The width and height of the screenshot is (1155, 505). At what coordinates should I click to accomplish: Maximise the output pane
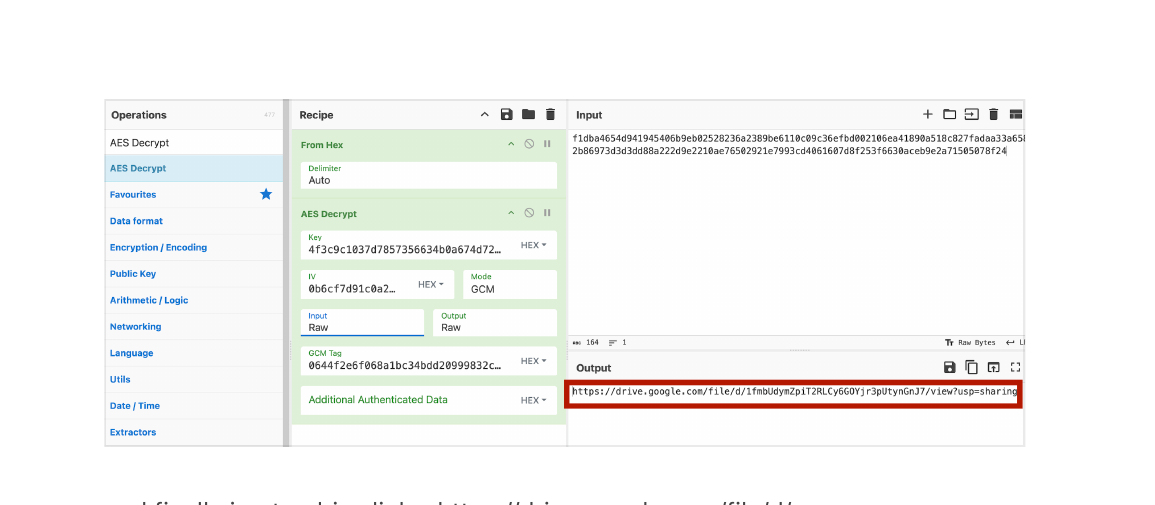coord(1016,367)
